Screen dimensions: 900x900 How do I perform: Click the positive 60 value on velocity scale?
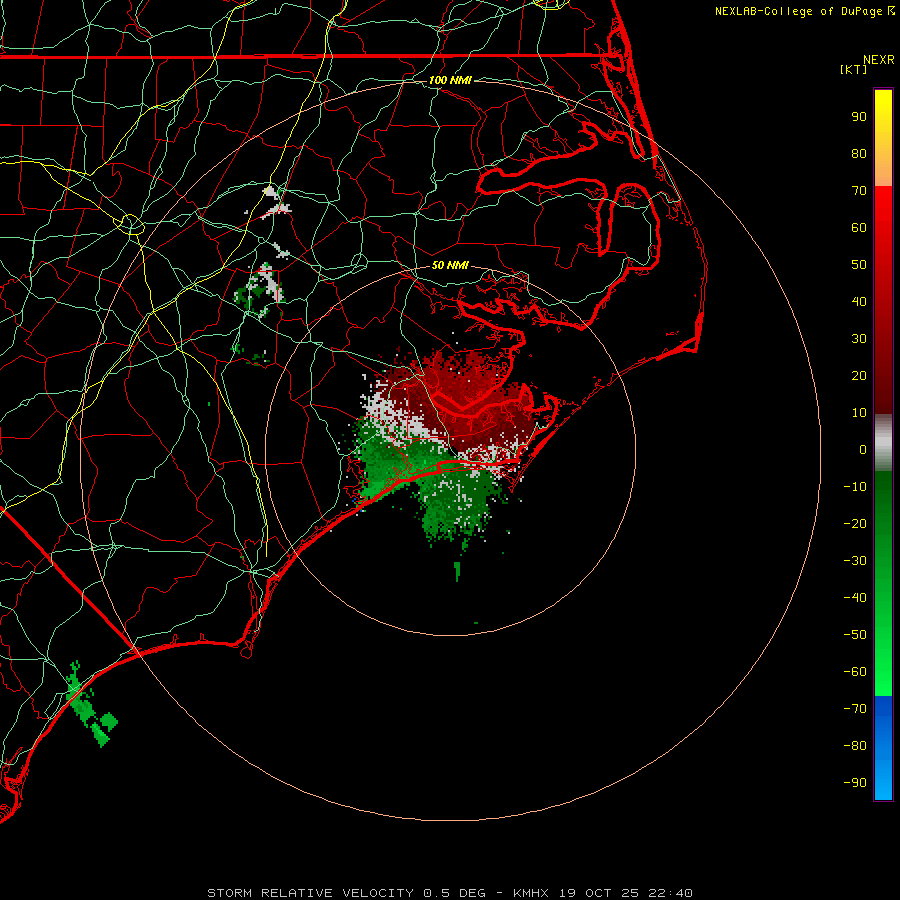coord(859,227)
